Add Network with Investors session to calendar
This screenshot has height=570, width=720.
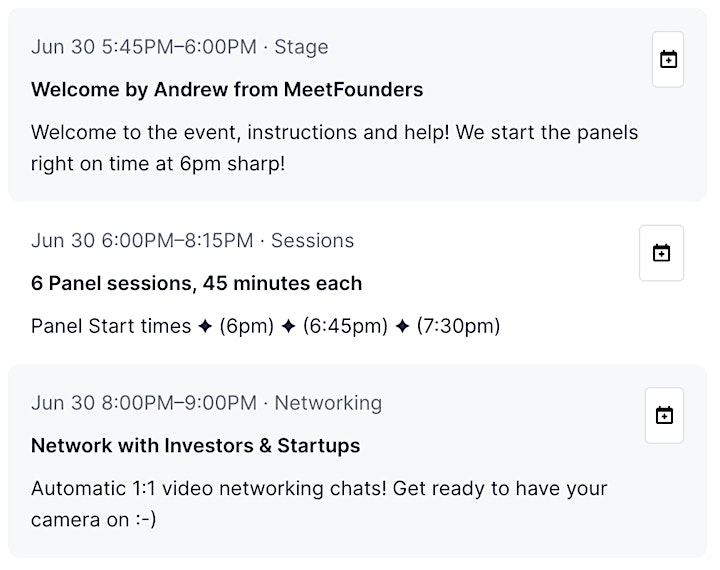click(664, 415)
